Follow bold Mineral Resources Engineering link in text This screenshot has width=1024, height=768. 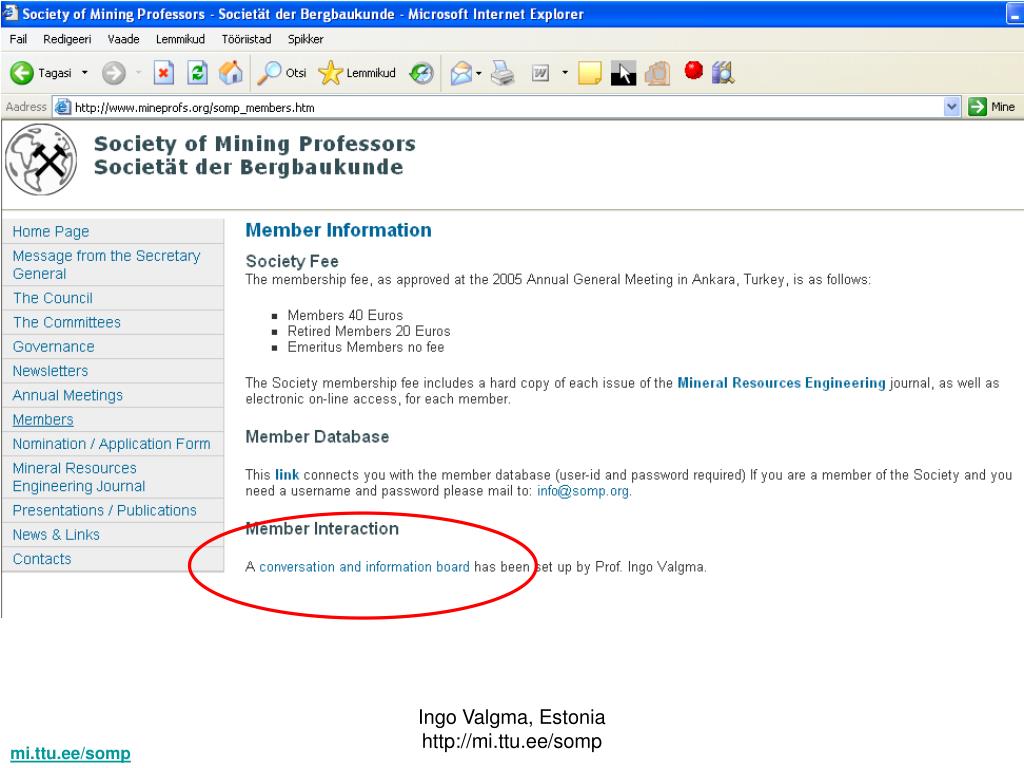781,383
